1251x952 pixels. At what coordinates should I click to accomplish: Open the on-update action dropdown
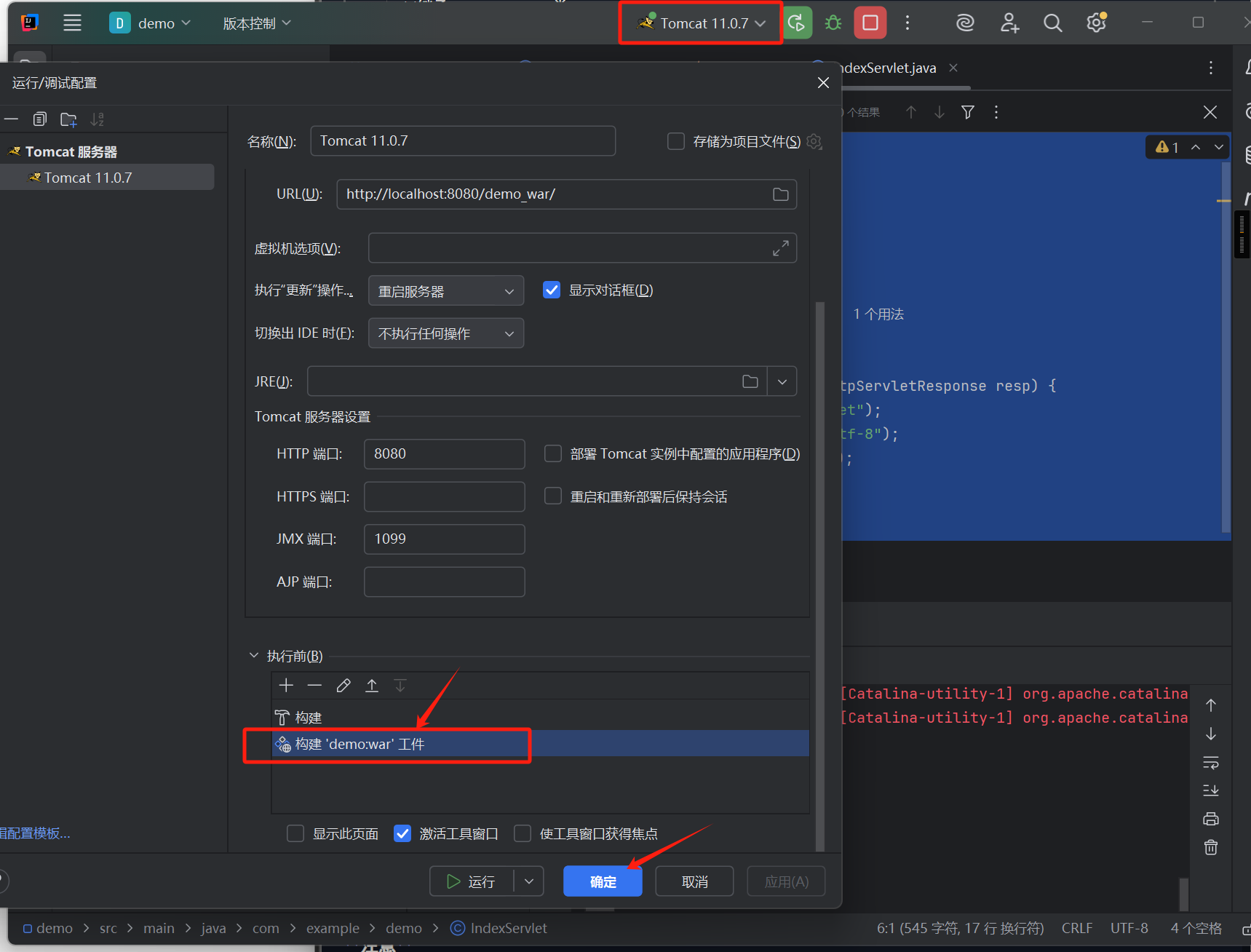[x=446, y=291]
